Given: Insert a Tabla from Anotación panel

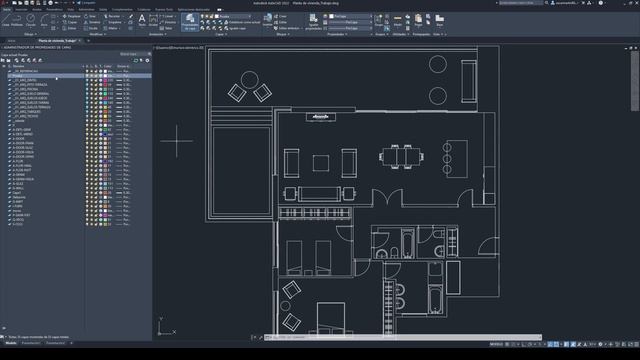Looking at the screenshot, I should tap(166, 29).
